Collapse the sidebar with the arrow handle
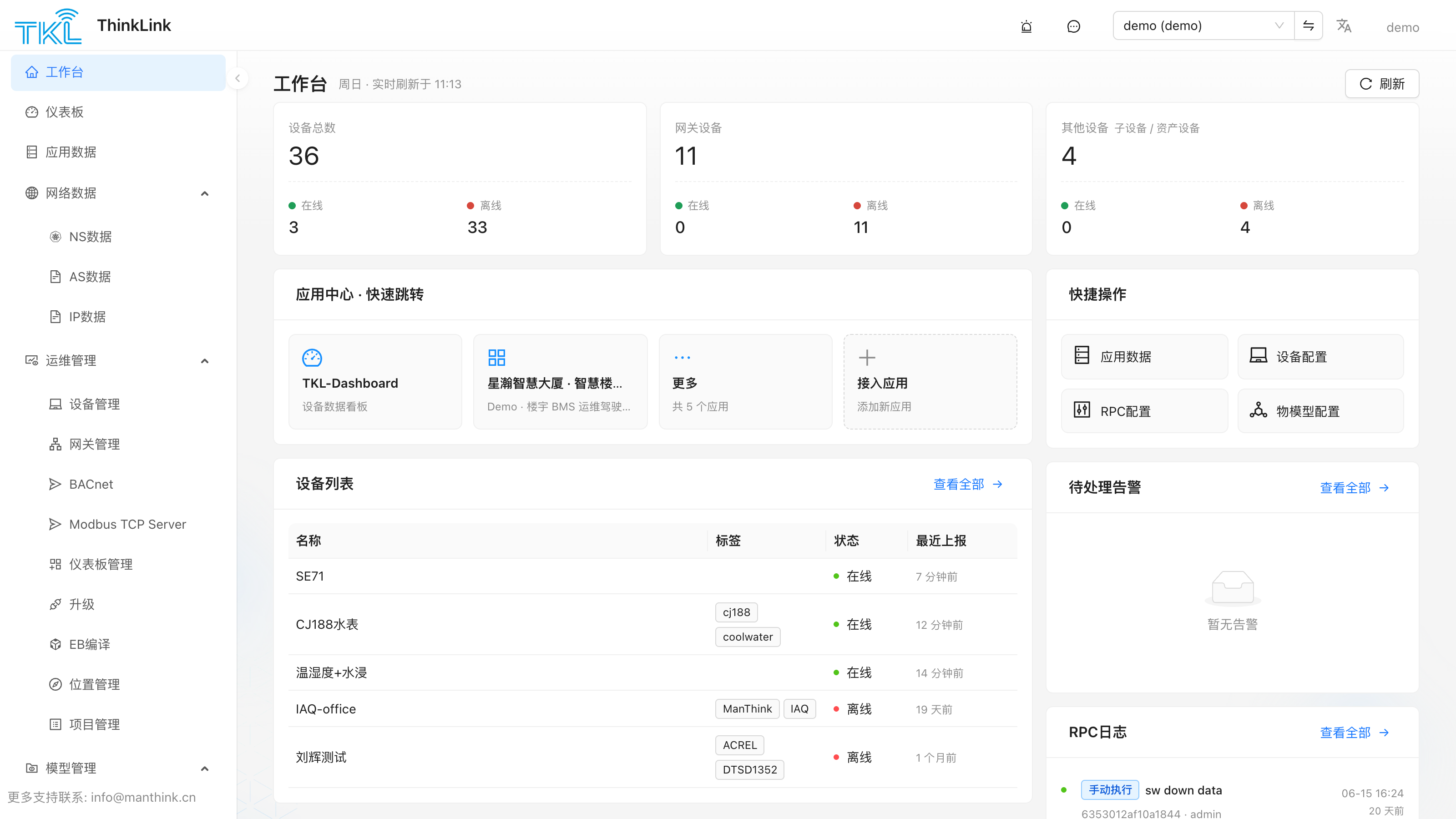 click(x=238, y=79)
